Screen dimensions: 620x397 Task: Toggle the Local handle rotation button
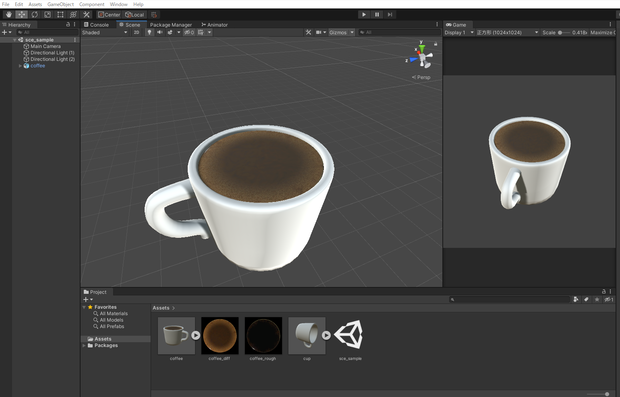[x=134, y=15]
